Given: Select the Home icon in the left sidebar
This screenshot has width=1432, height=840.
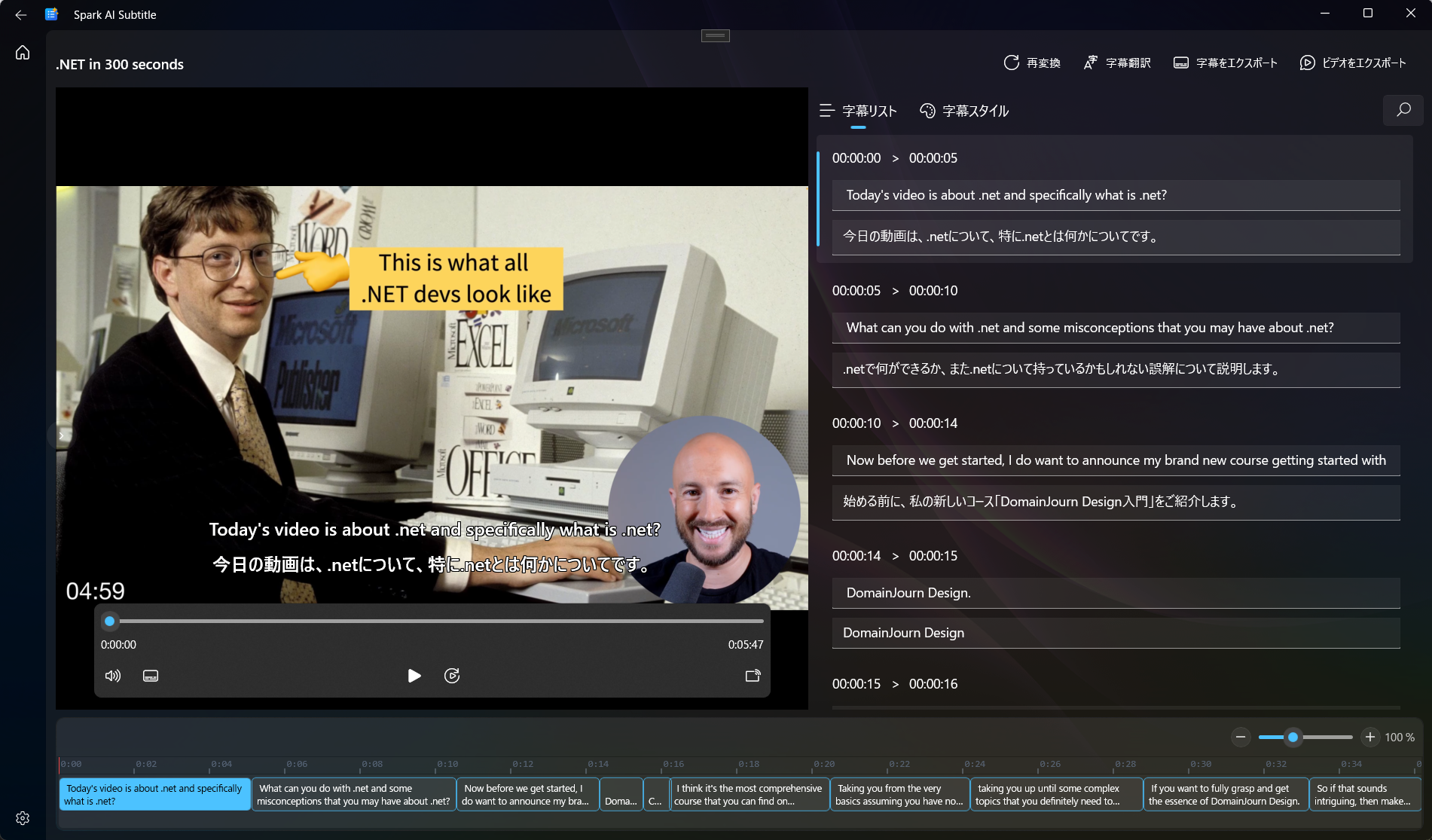Looking at the screenshot, I should click(x=23, y=52).
